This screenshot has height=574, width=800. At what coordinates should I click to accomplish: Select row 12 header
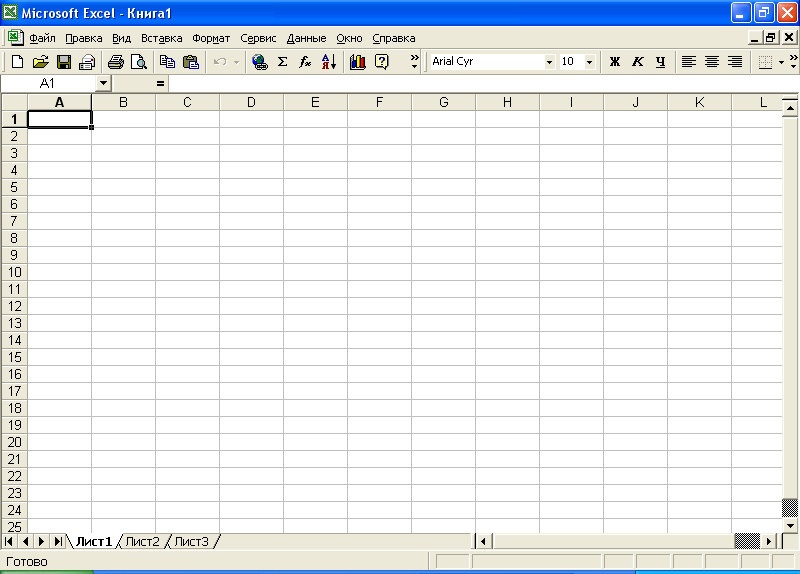(15, 306)
